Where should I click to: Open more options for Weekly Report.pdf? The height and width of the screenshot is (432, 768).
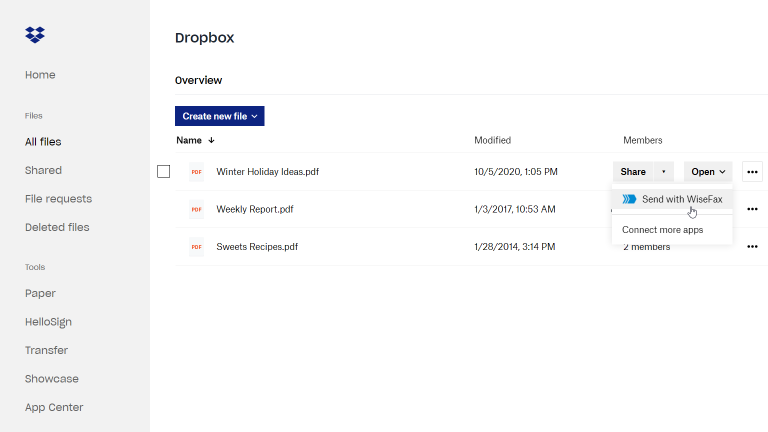pyautogui.click(x=753, y=209)
